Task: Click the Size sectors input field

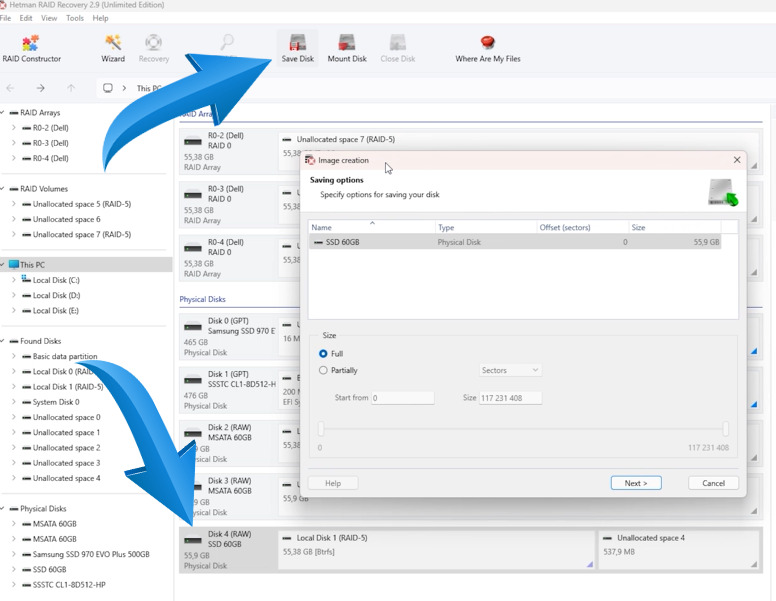Action: 510,398
